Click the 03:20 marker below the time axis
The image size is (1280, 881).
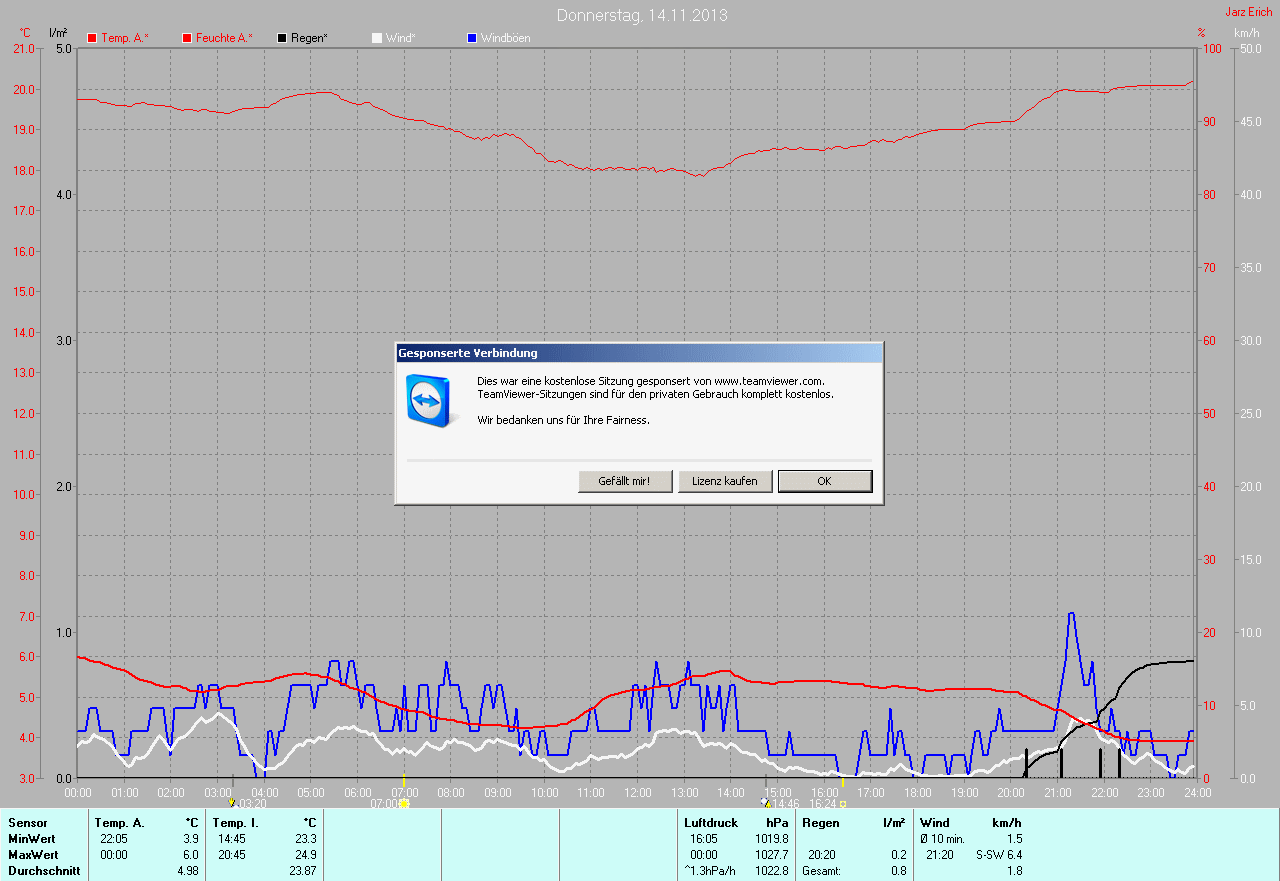(250, 803)
